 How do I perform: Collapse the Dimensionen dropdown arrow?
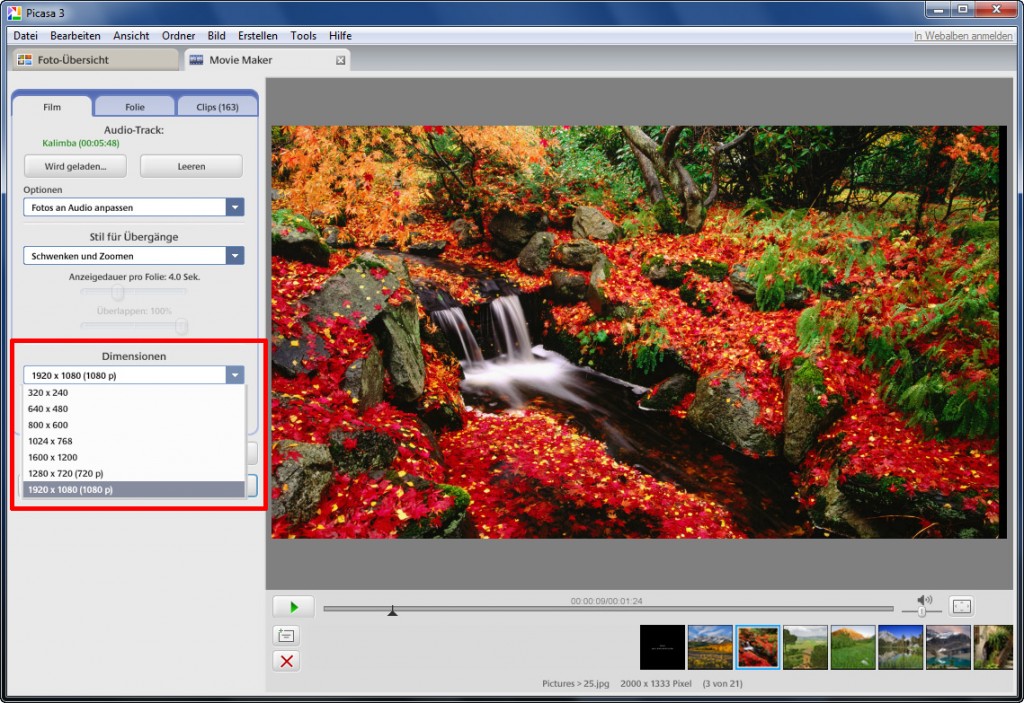[x=234, y=375]
